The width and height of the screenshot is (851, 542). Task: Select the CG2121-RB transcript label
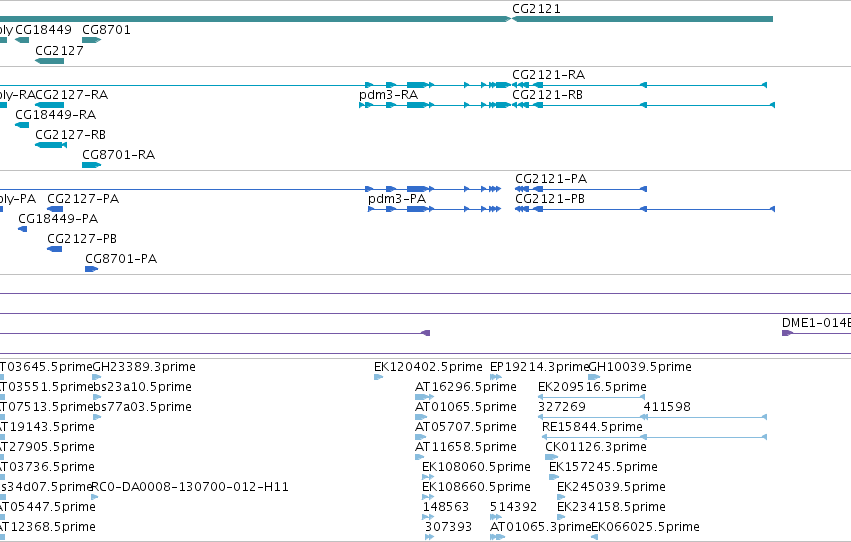coord(547,94)
